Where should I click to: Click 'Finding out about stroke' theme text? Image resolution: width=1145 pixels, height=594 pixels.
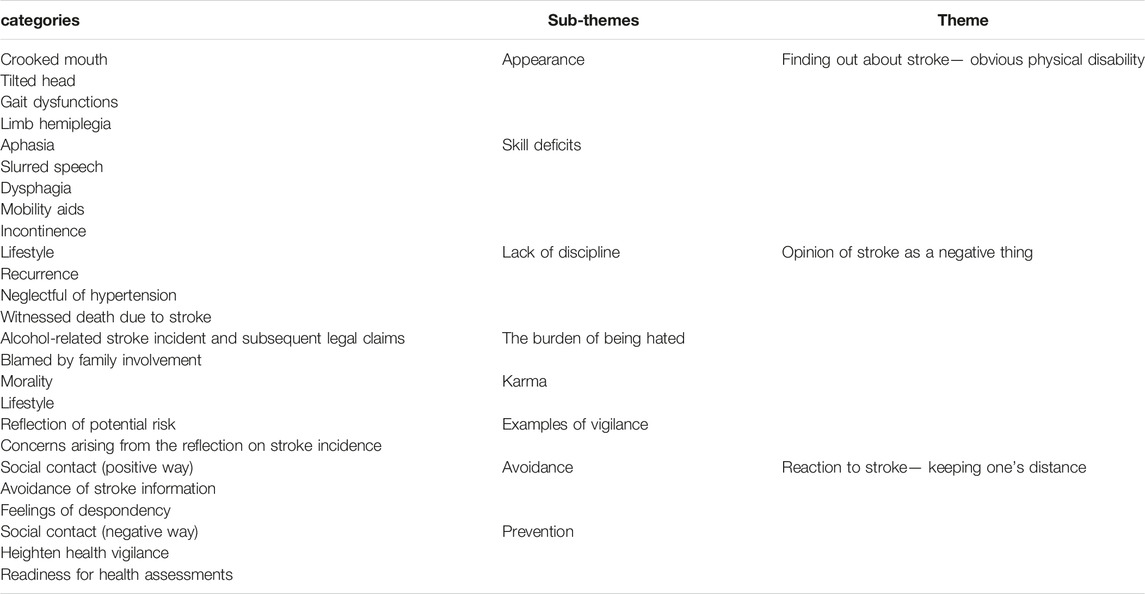pyautogui.click(x=865, y=60)
